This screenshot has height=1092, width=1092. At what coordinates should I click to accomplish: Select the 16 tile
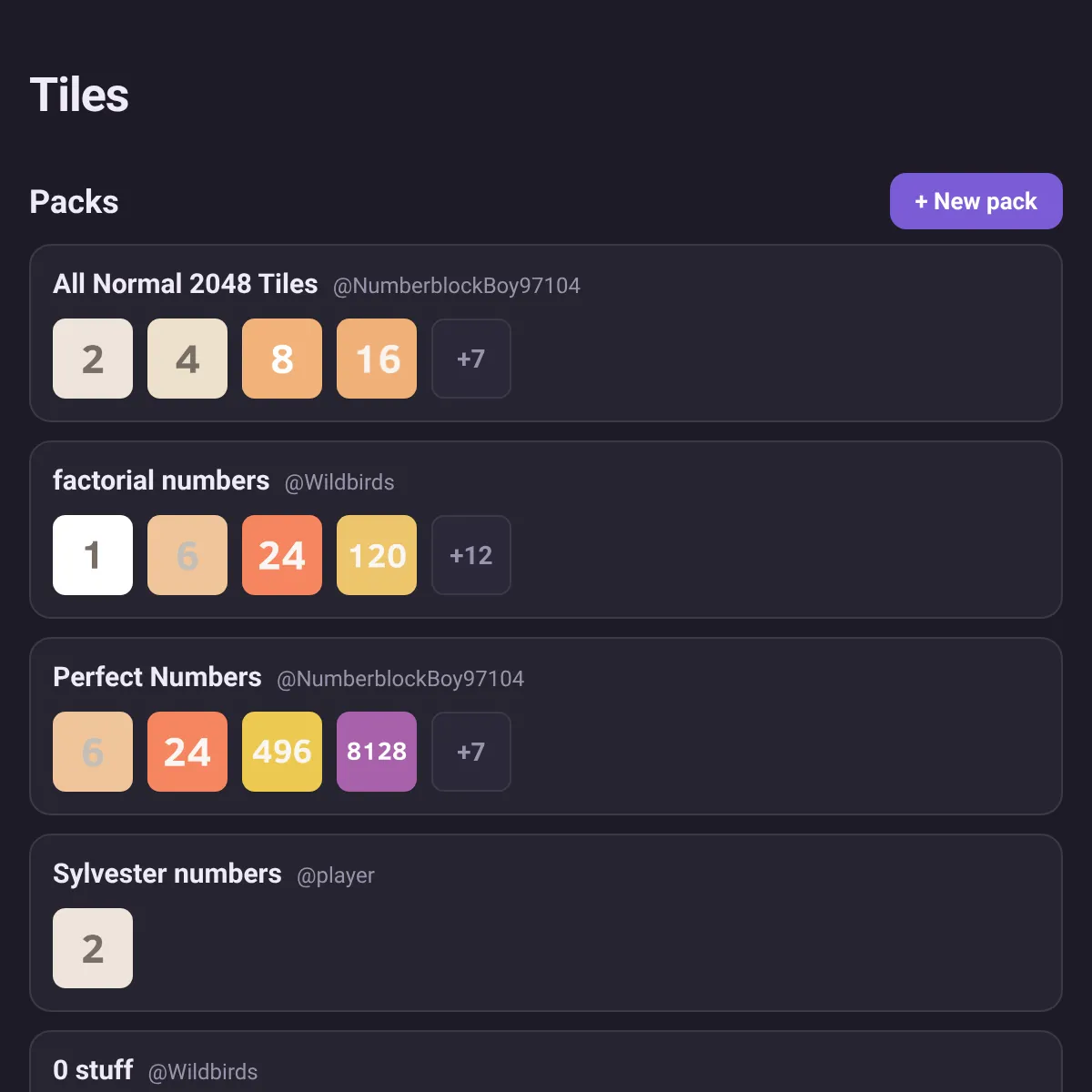(377, 359)
